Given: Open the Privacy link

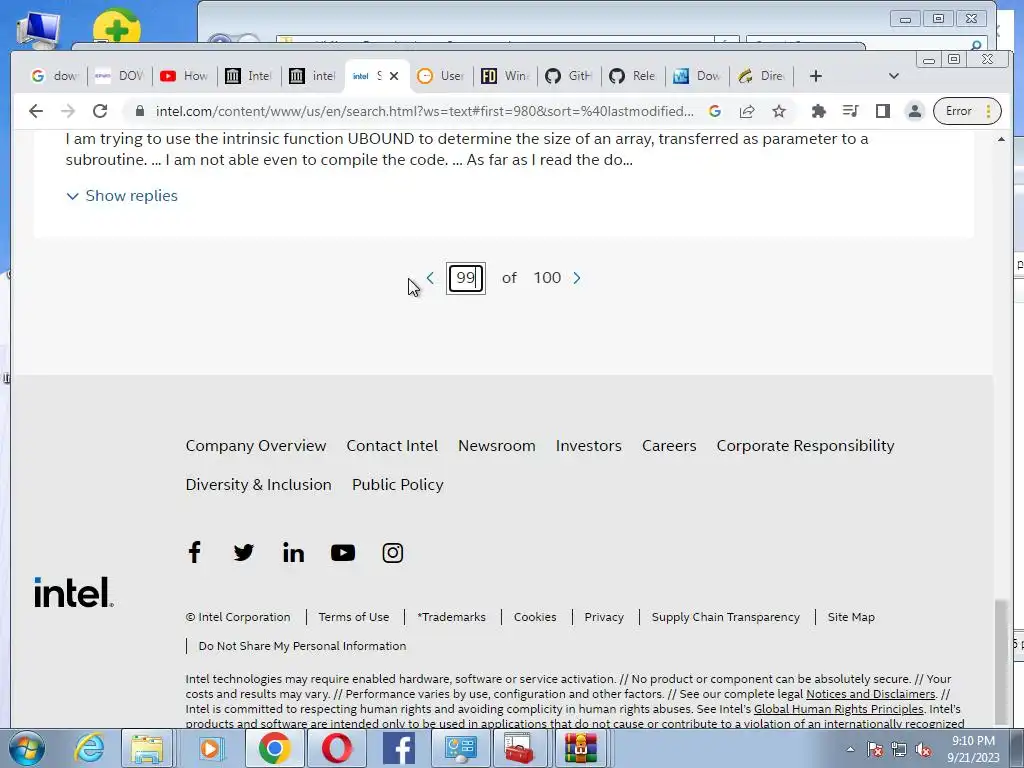Looking at the screenshot, I should [604, 617].
